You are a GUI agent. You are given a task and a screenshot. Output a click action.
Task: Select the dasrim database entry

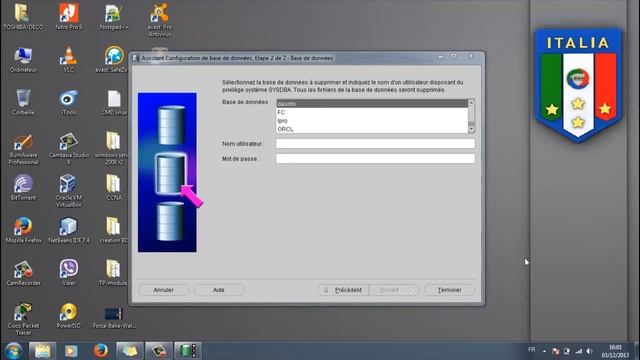[x=372, y=104]
